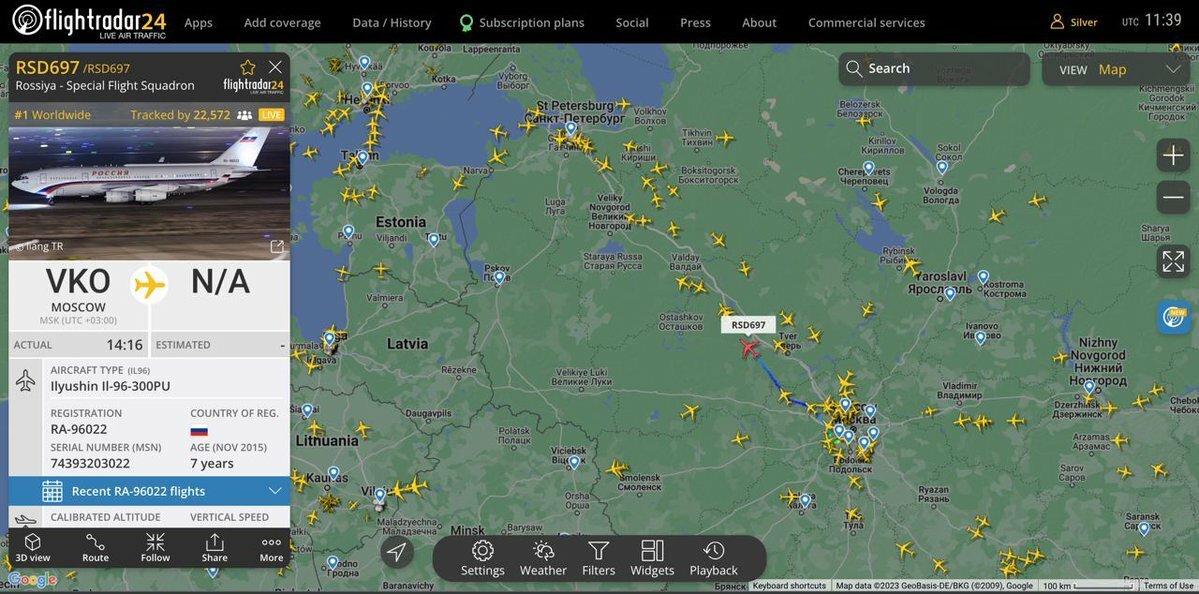Open flight Filters

[x=599, y=558]
